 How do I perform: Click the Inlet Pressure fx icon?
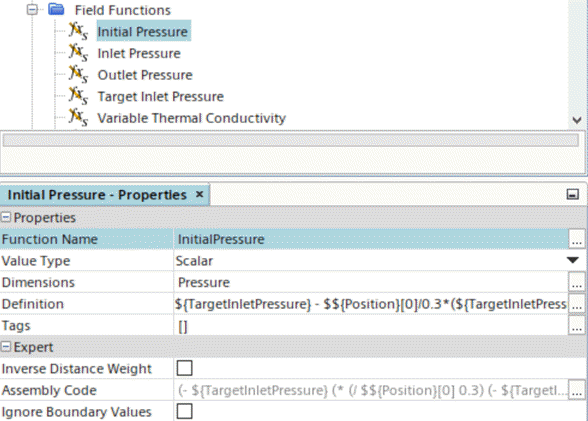(x=78, y=52)
